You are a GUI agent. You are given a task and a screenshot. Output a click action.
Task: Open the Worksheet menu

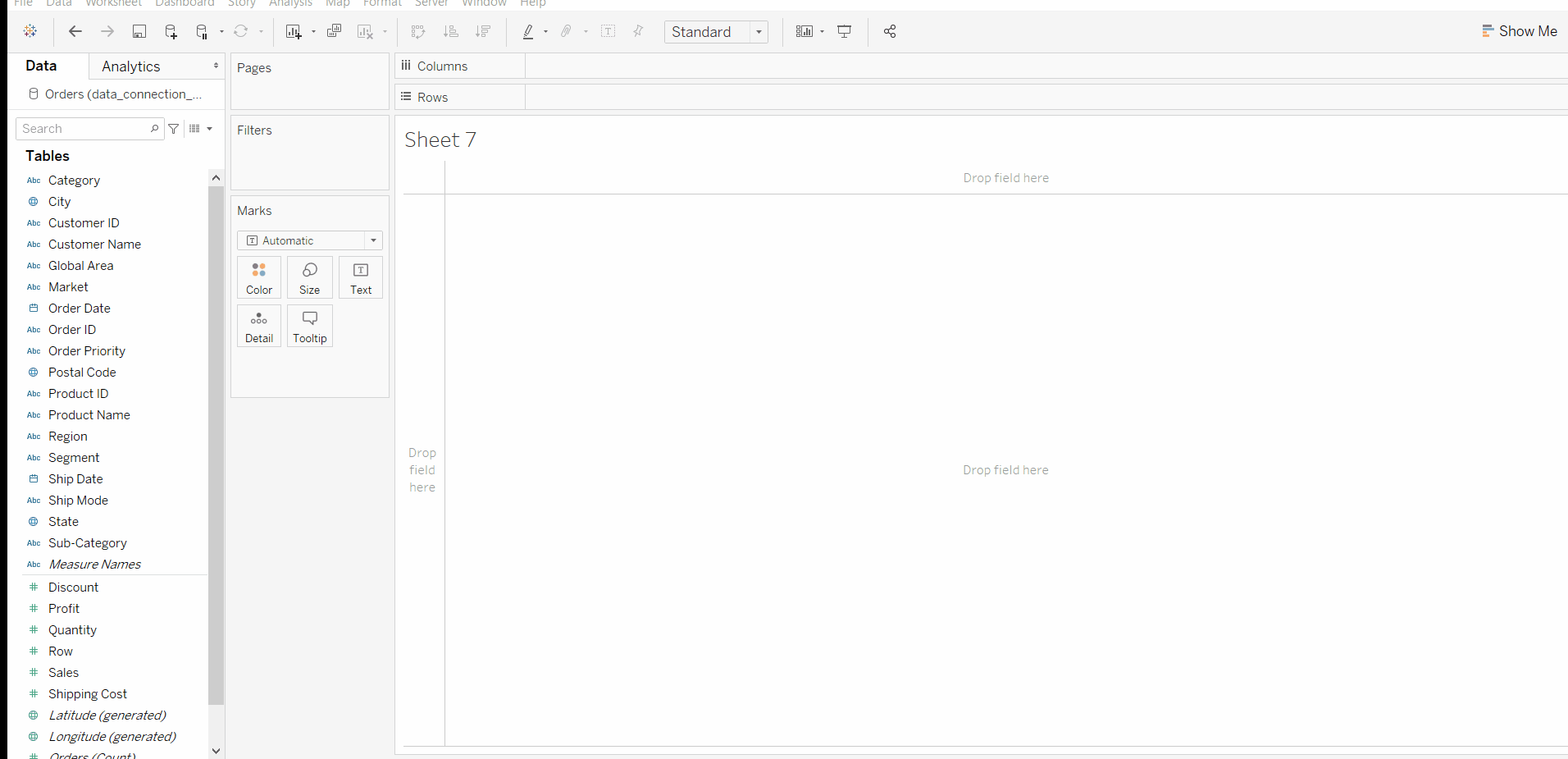[113, 3]
